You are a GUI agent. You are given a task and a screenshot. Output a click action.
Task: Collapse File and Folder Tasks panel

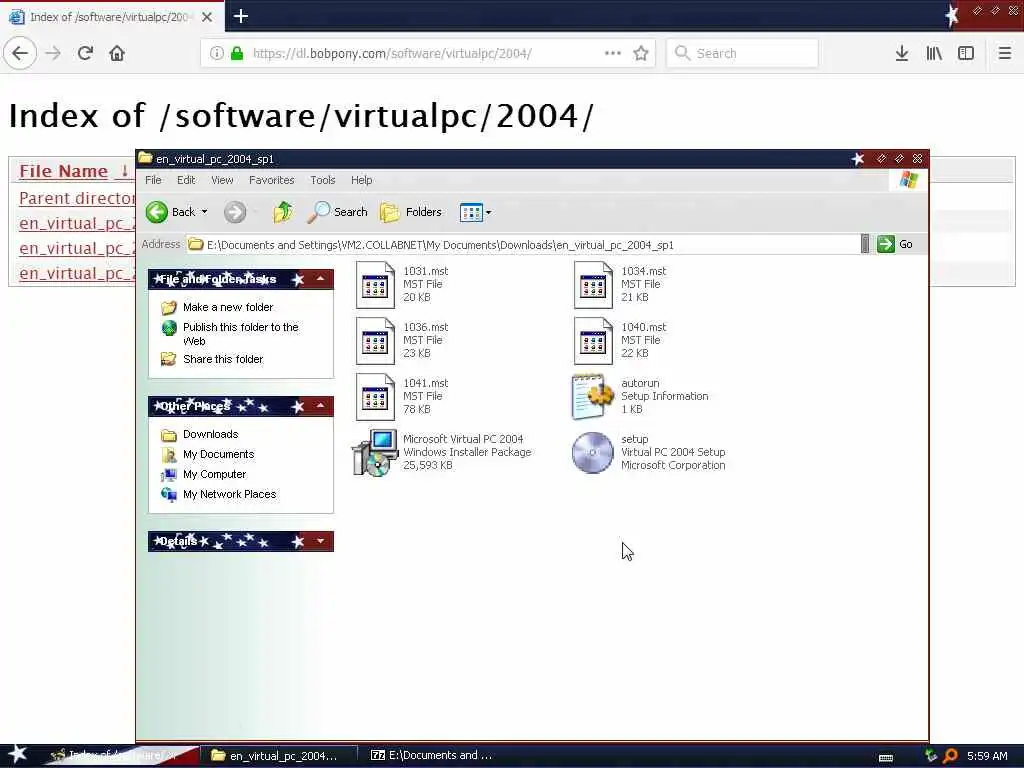320,280
